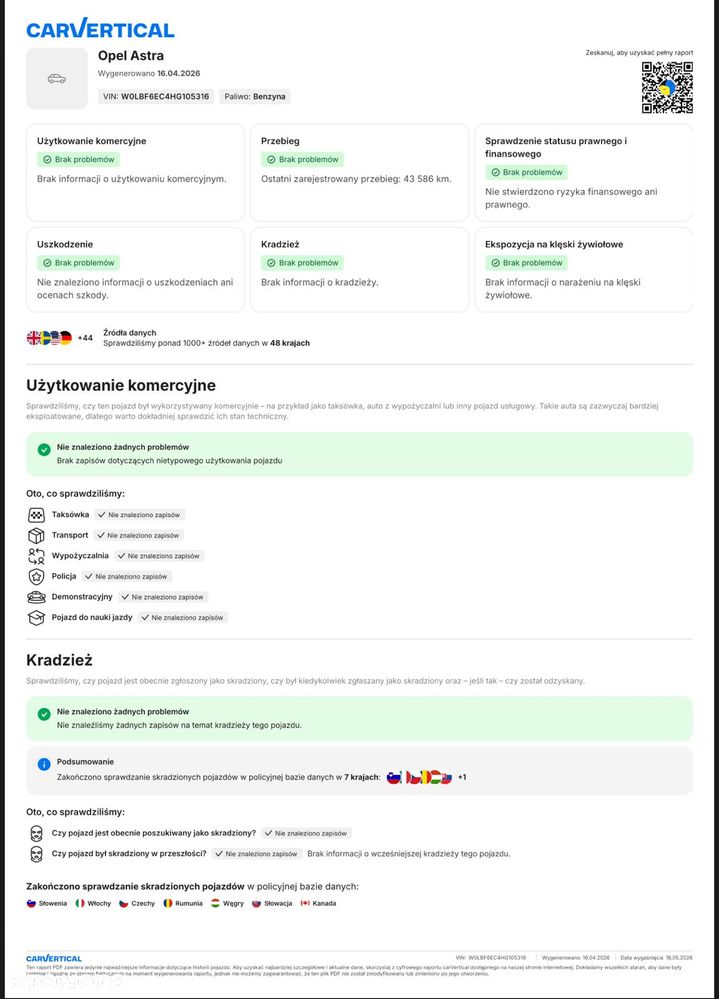The height and width of the screenshot is (999, 719).
Task: Click the Paliwo: Benzyna tag
Action: (255, 97)
